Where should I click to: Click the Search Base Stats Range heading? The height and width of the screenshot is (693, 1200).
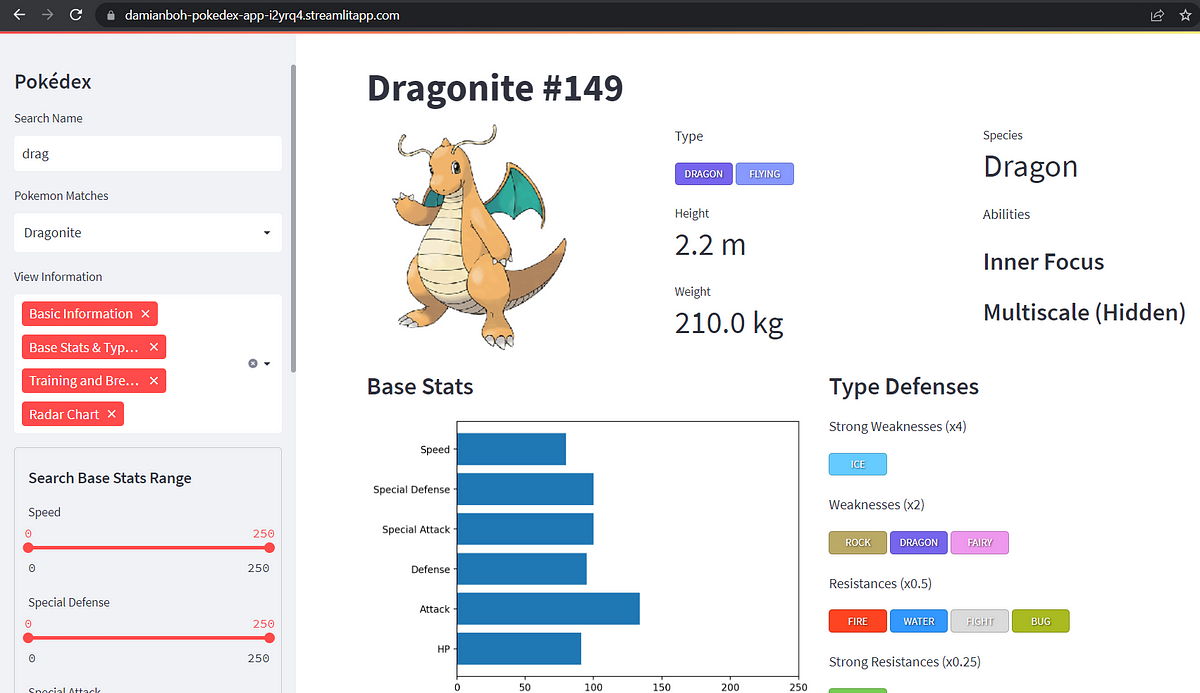point(110,478)
